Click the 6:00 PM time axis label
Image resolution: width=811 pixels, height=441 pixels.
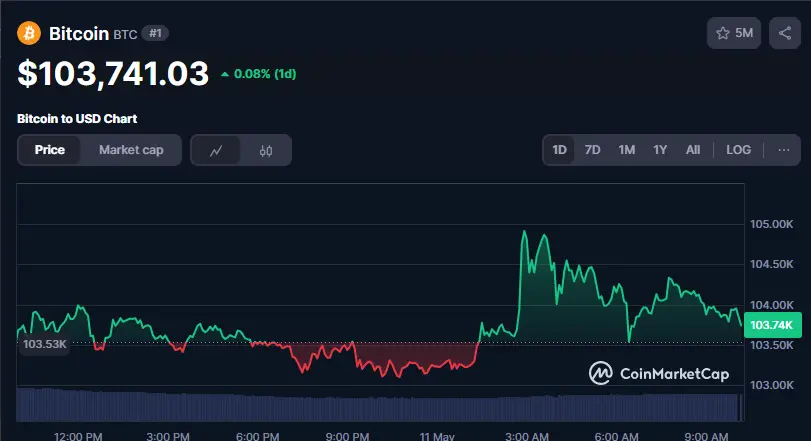[x=258, y=436]
